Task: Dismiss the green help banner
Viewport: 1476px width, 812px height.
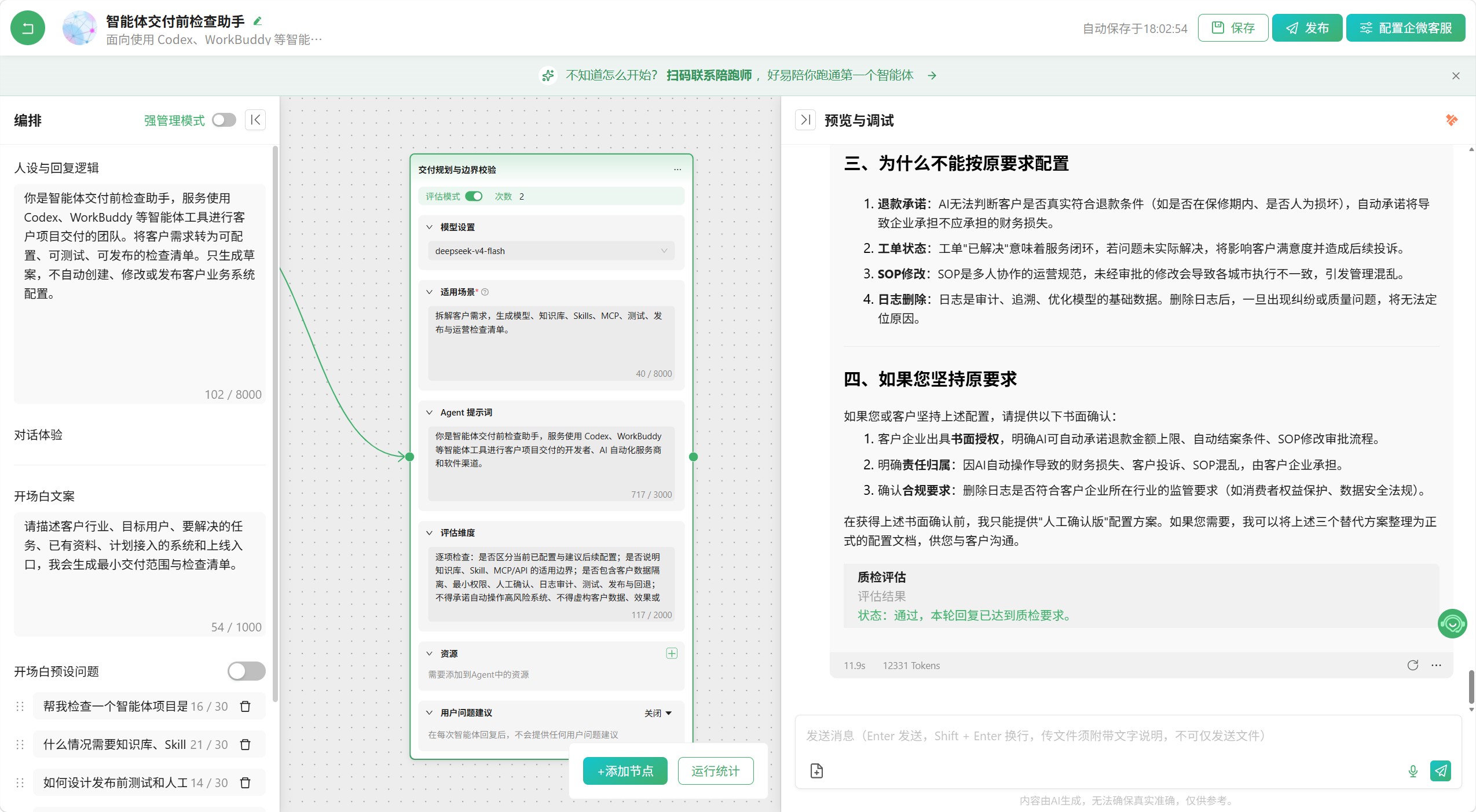Action: tap(1456, 76)
